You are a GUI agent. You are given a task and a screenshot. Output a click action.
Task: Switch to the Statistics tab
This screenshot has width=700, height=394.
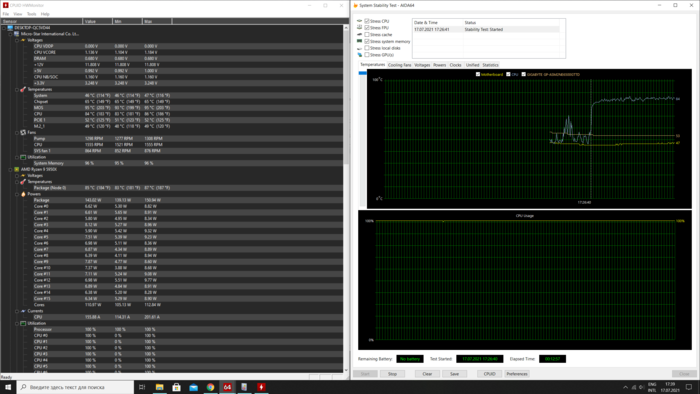click(x=490, y=65)
